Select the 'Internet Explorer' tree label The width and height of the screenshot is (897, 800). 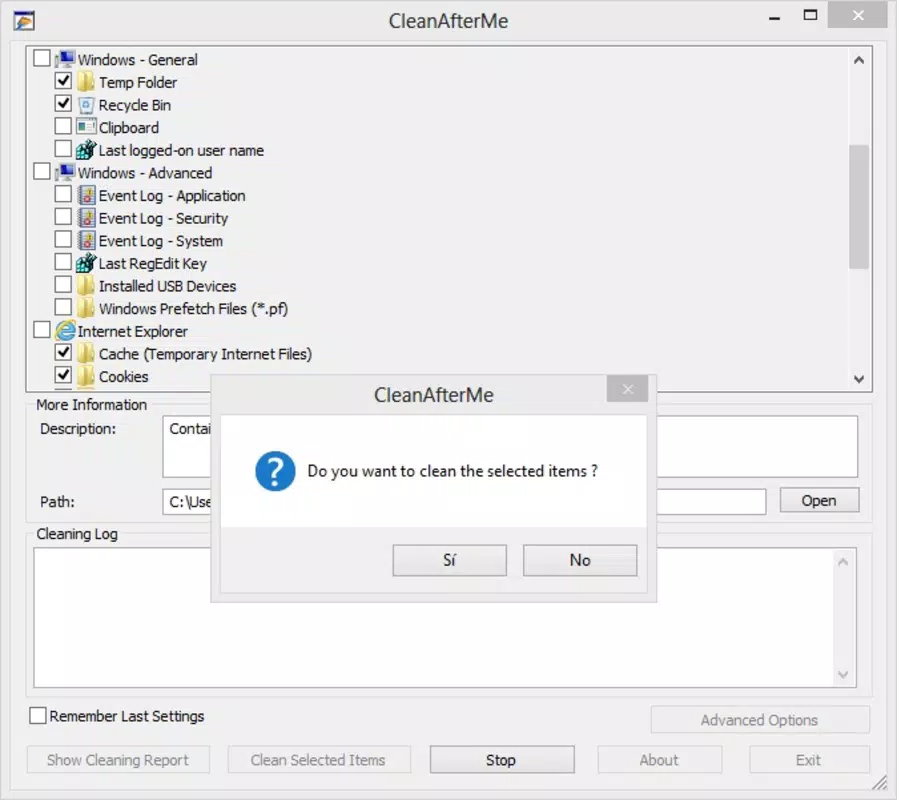[x=132, y=331]
